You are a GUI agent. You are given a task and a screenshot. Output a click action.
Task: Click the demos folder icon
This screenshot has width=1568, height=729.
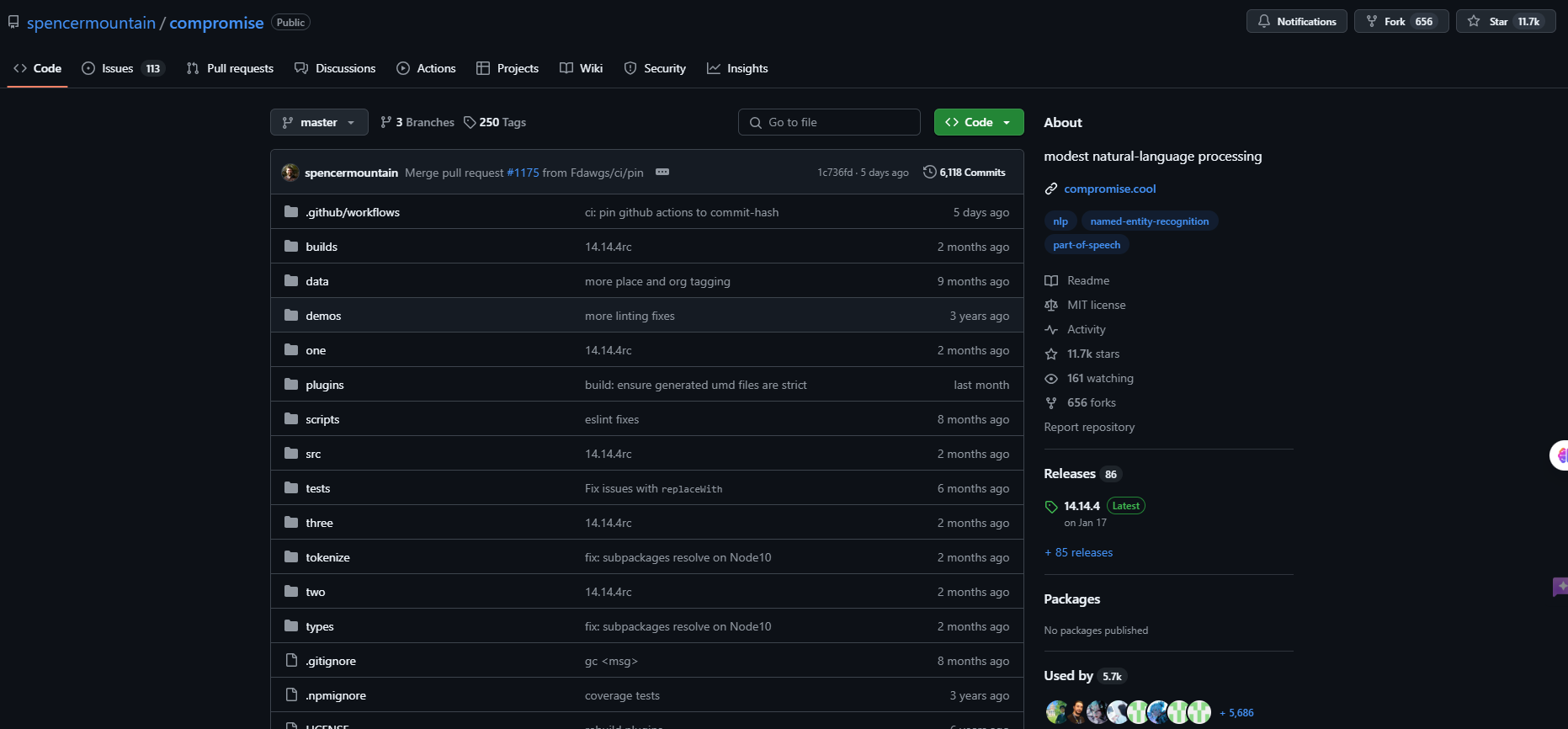click(291, 315)
